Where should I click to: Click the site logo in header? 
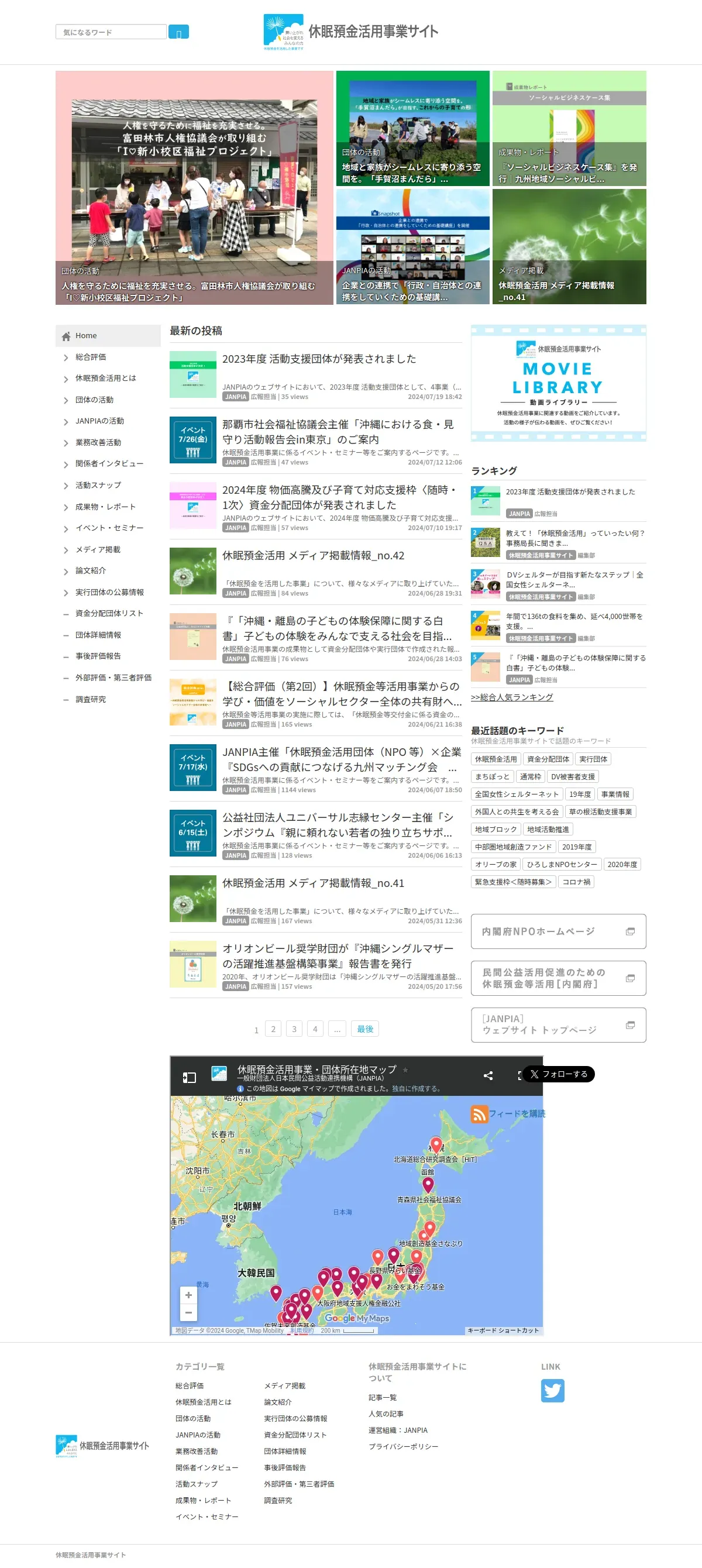point(350,32)
